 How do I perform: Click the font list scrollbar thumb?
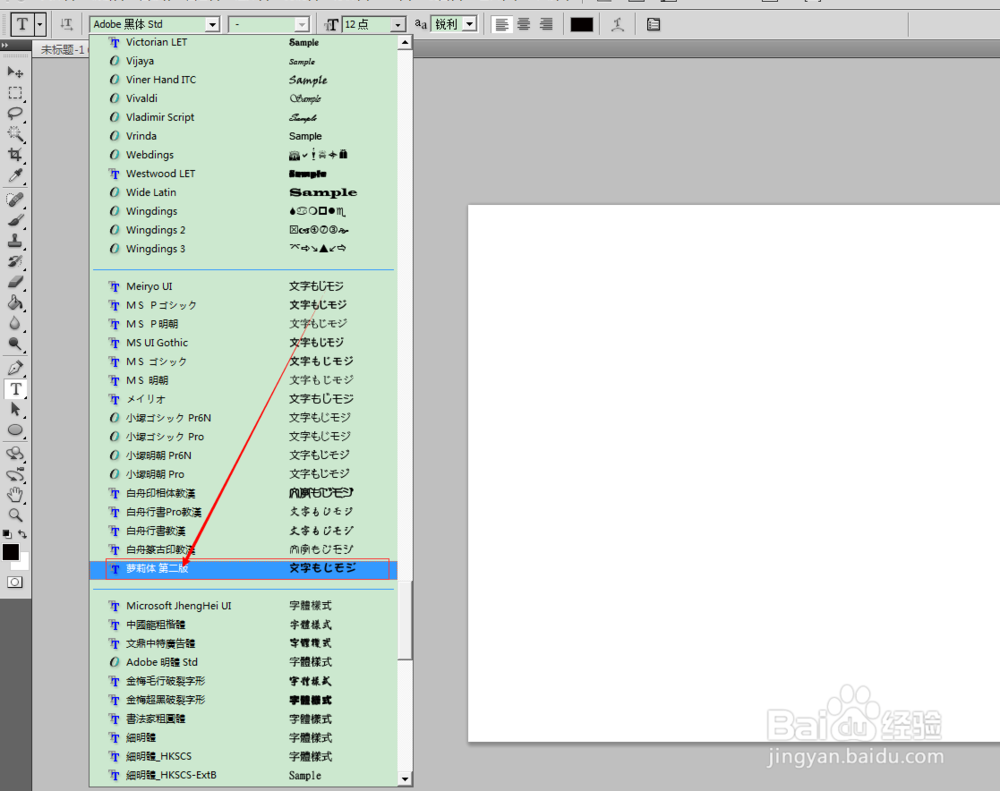(x=405, y=619)
